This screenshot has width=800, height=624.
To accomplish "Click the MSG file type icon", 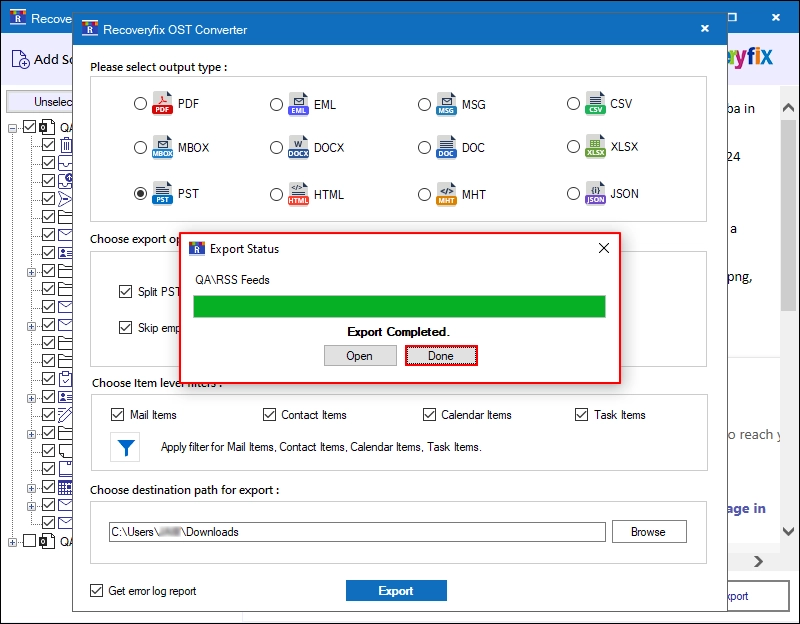I will [x=446, y=104].
